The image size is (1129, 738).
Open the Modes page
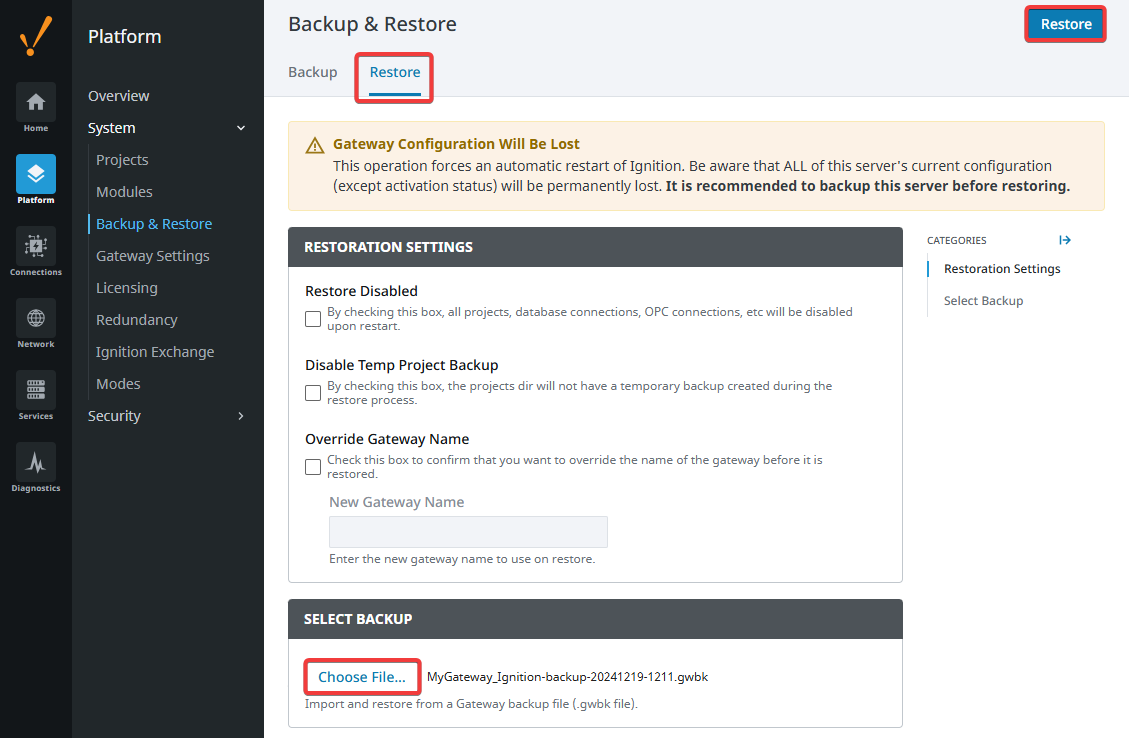point(118,384)
